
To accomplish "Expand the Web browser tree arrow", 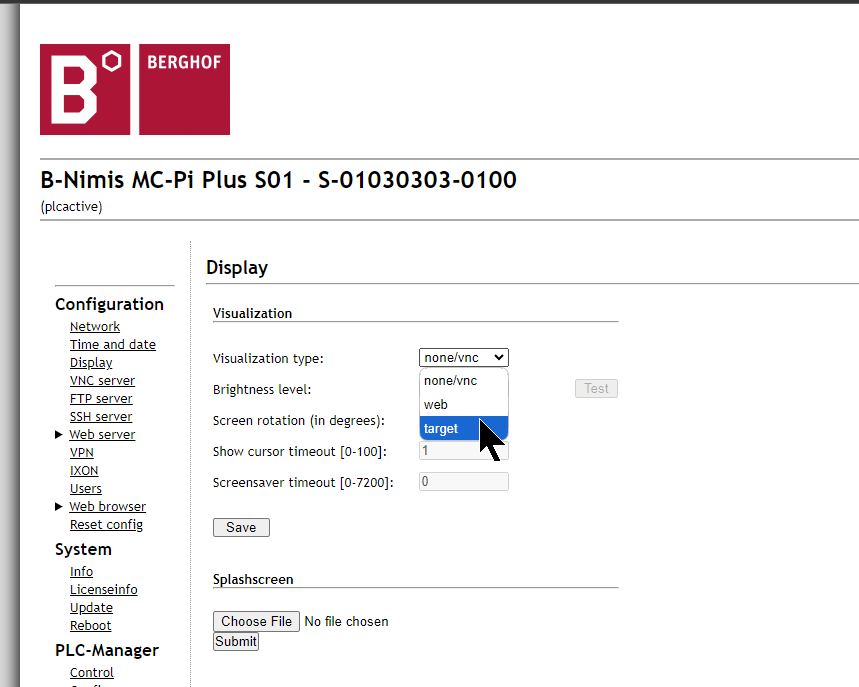I will 59,507.
